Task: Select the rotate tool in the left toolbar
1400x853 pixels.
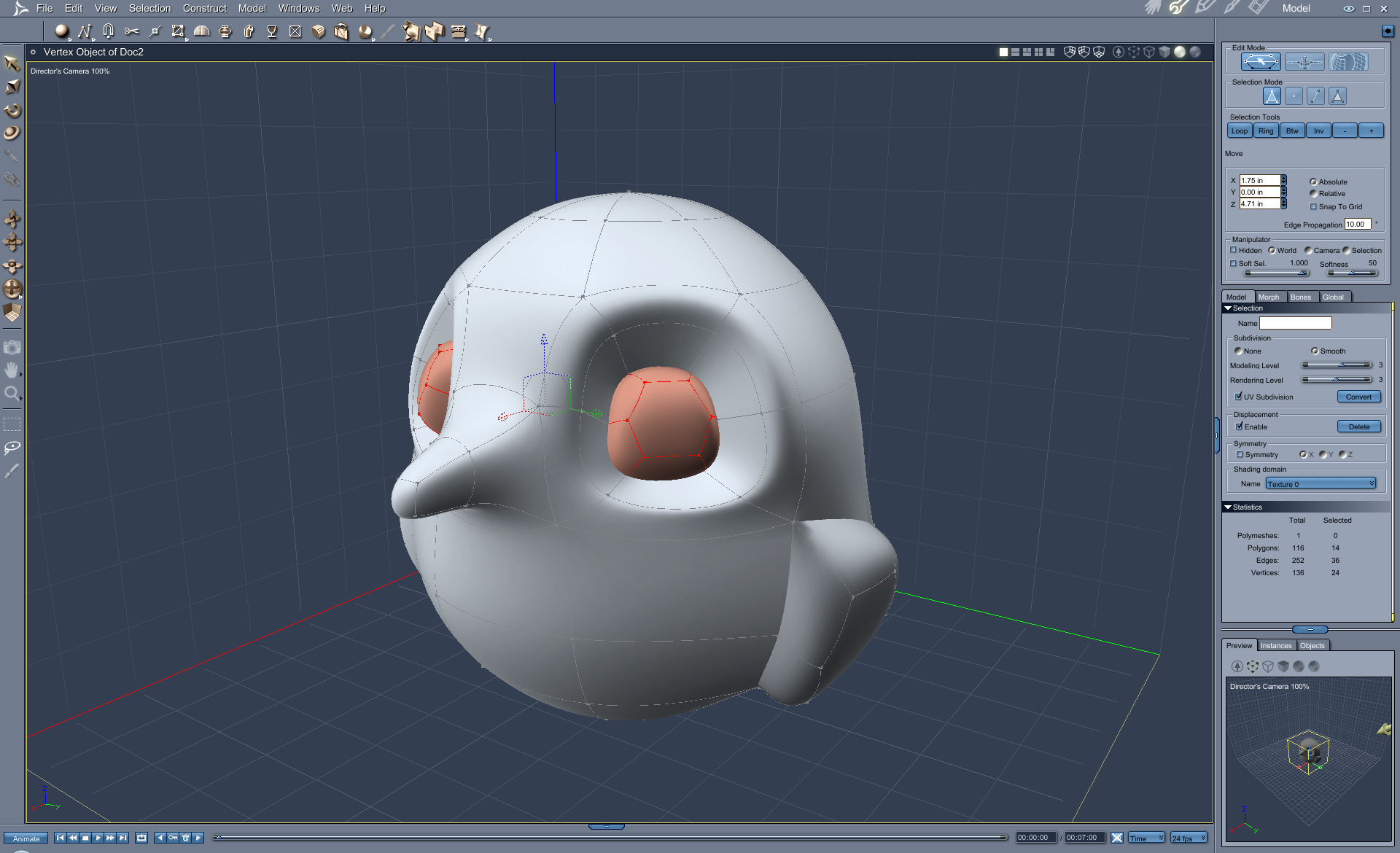Action: pyautogui.click(x=12, y=110)
